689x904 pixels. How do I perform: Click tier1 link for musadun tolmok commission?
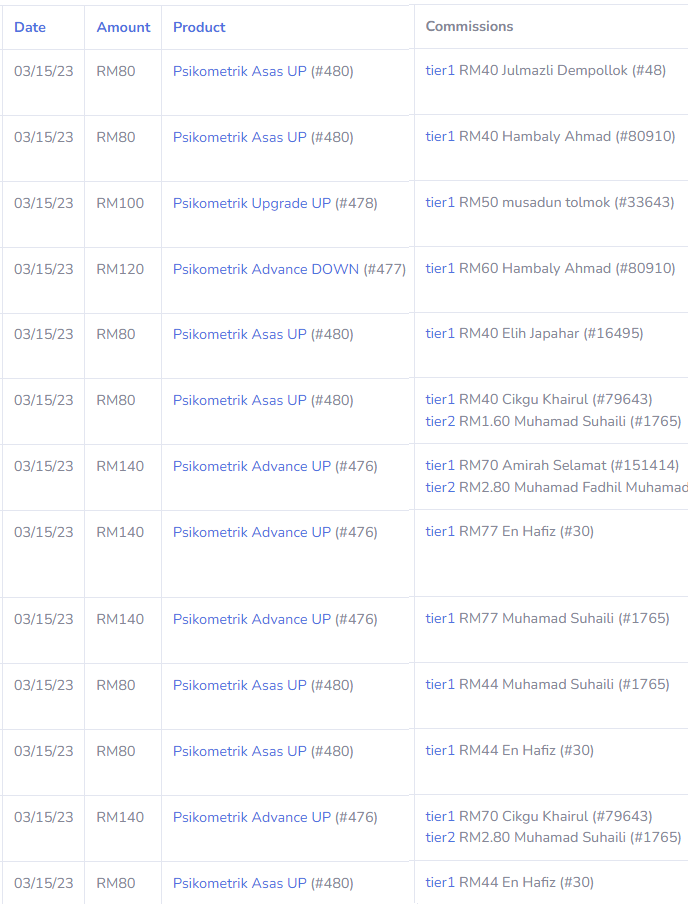(x=440, y=203)
